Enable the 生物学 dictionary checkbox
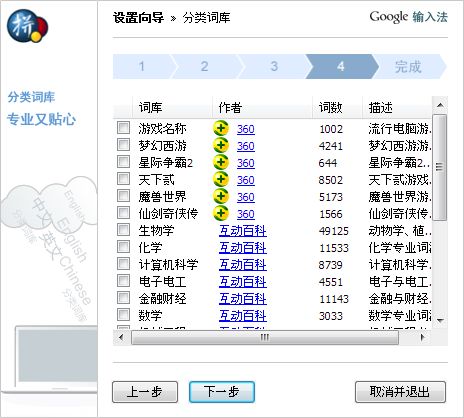This screenshot has height=418, width=464. point(123,230)
